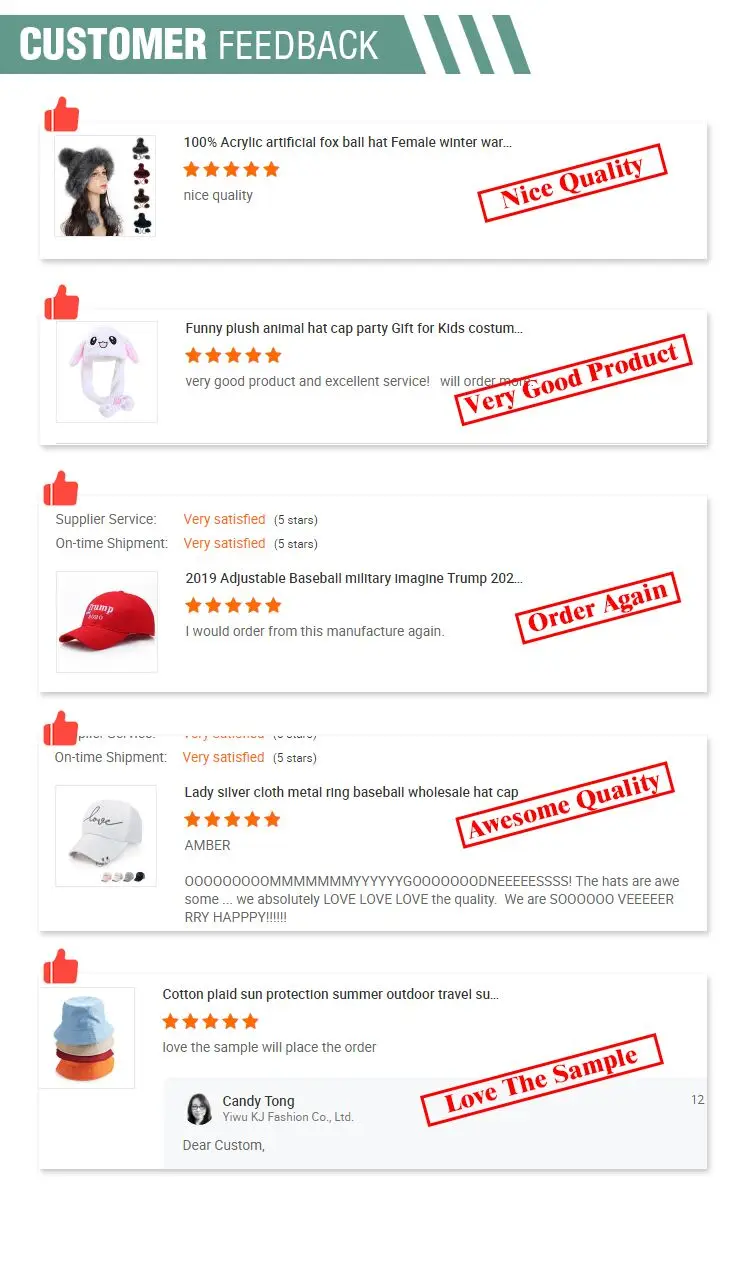
Task: Open 'Cotton plaid sun protection summer' title
Action: click(x=330, y=995)
